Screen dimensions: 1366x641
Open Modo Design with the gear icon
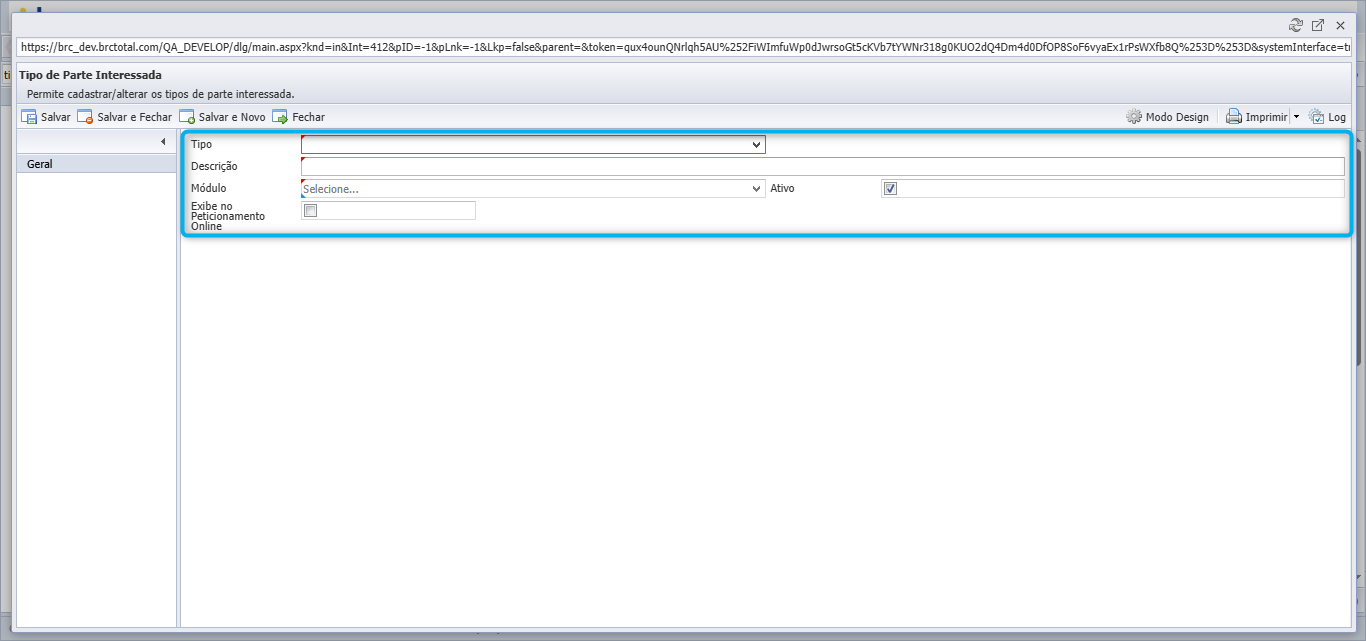pos(1167,117)
